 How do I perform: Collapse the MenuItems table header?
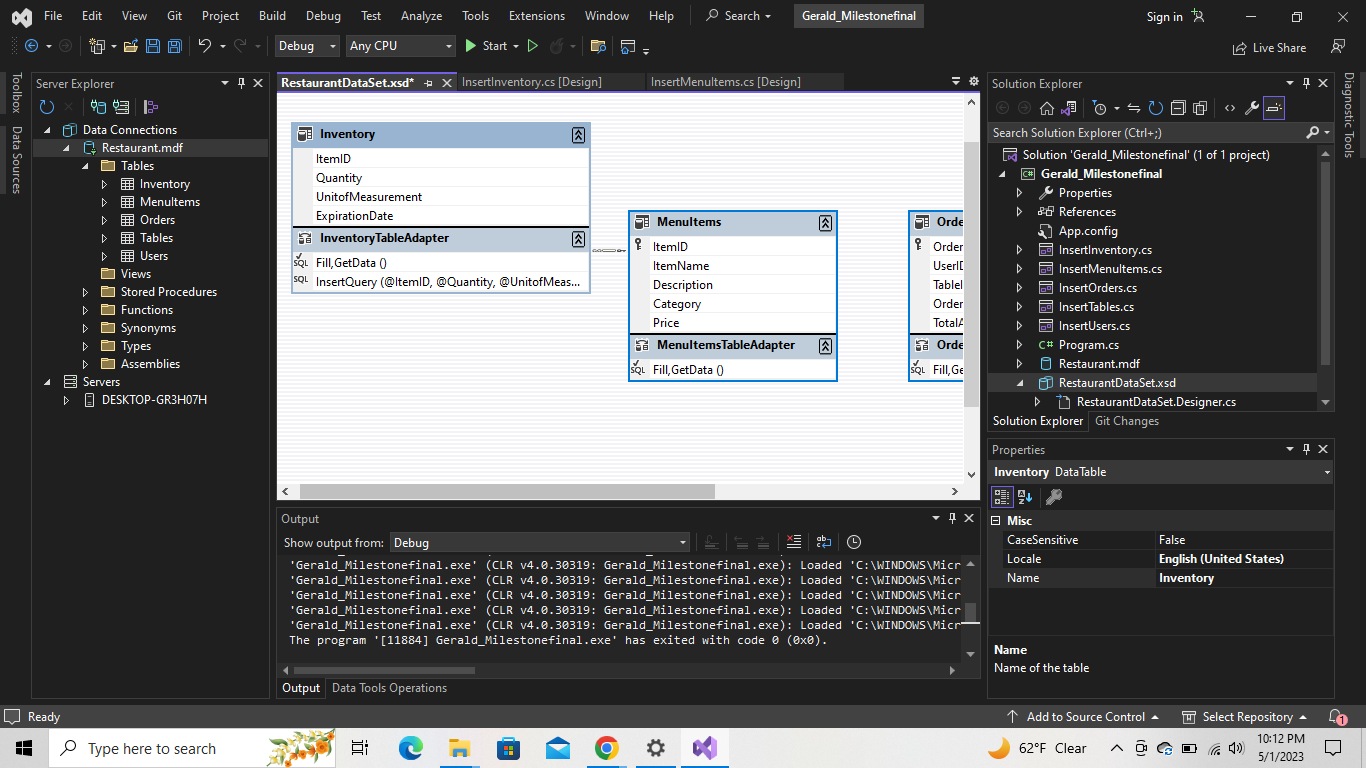click(825, 223)
